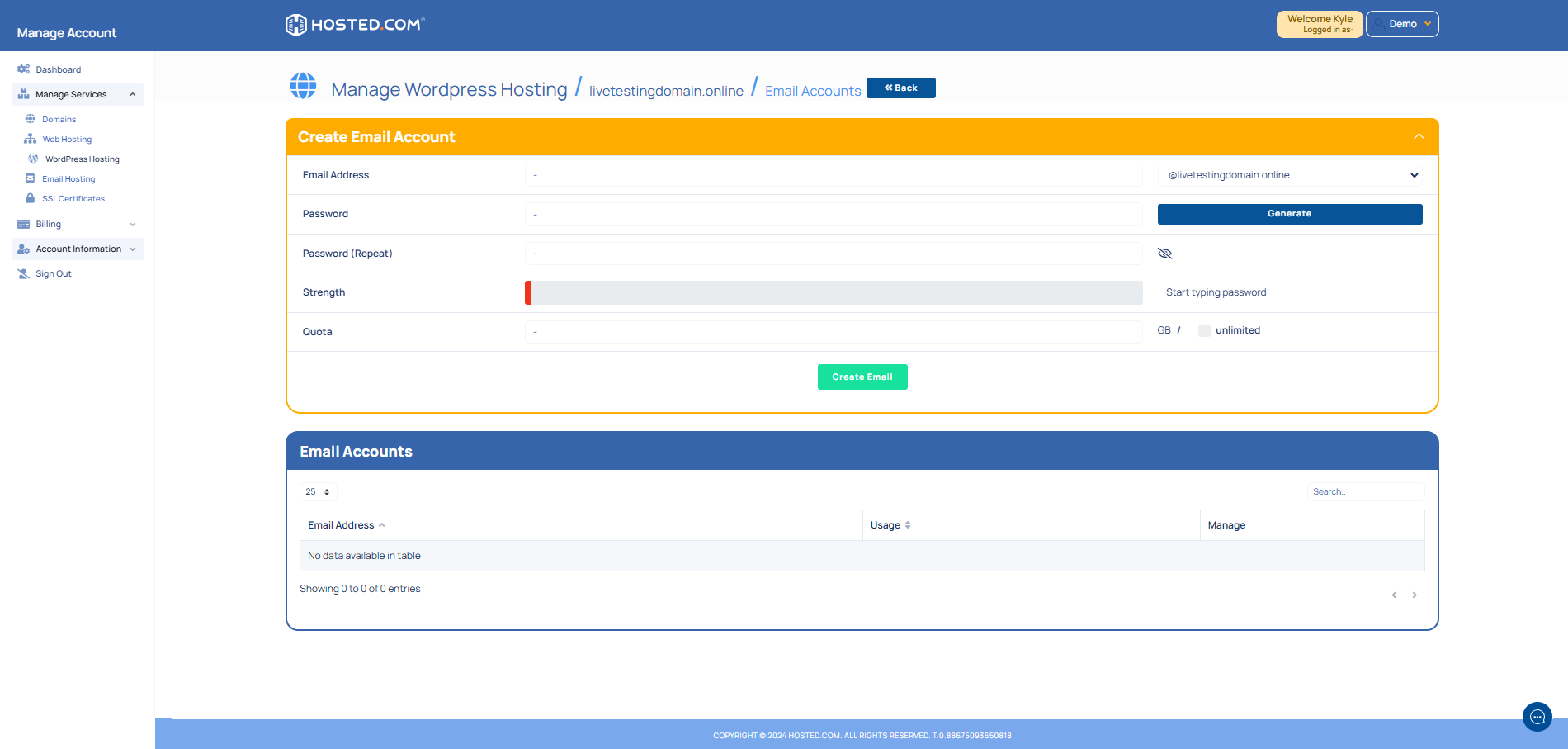This screenshot has height=749, width=1568.
Task: Open the Account Information menu
Action: pyautogui.click(x=78, y=249)
